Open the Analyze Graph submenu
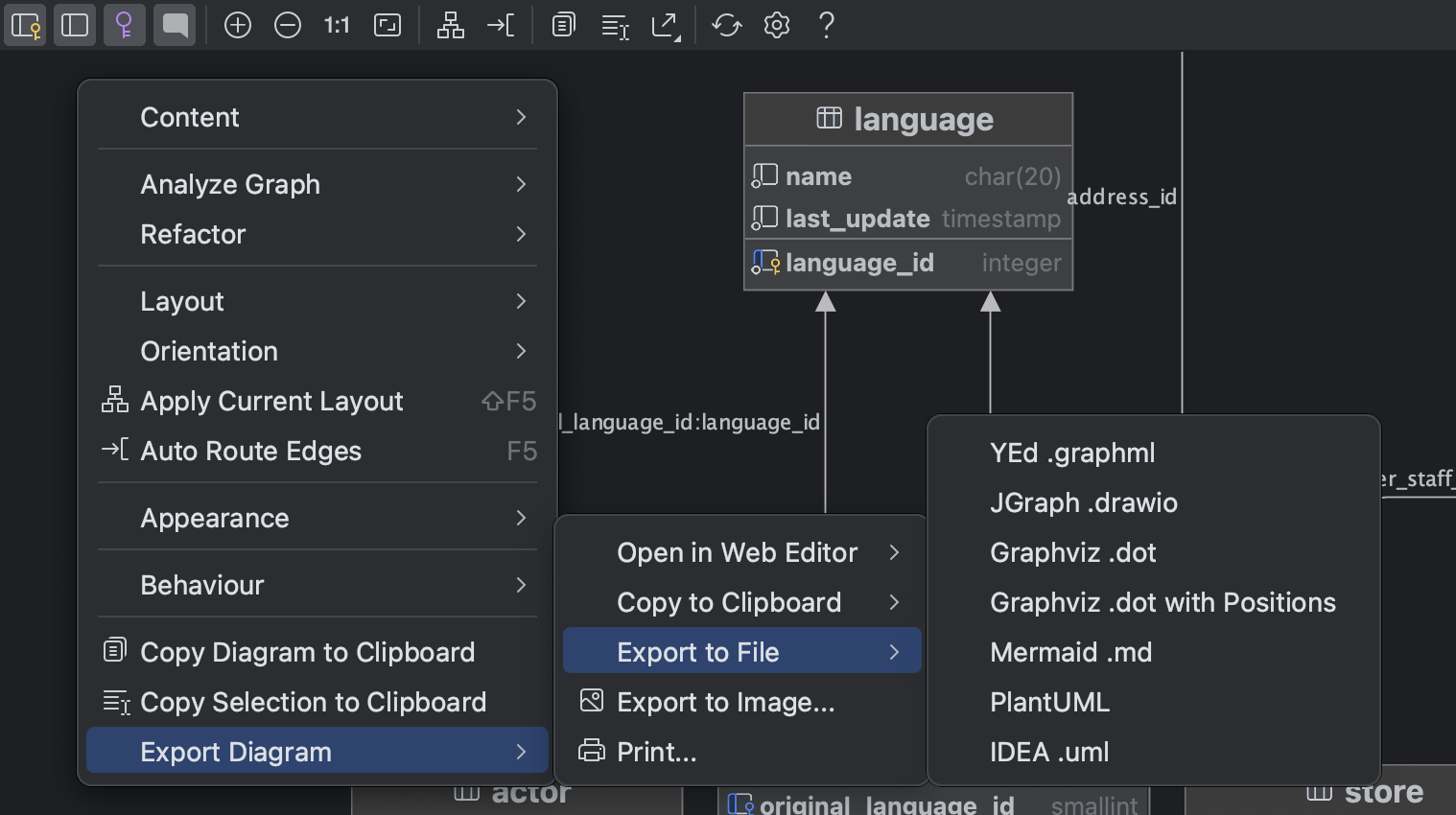Screen dimensions: 1456x815 [317, 184]
